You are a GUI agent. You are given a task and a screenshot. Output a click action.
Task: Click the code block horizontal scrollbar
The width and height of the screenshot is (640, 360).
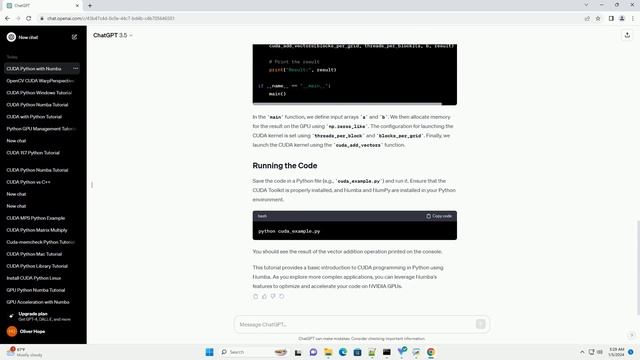(347, 104)
